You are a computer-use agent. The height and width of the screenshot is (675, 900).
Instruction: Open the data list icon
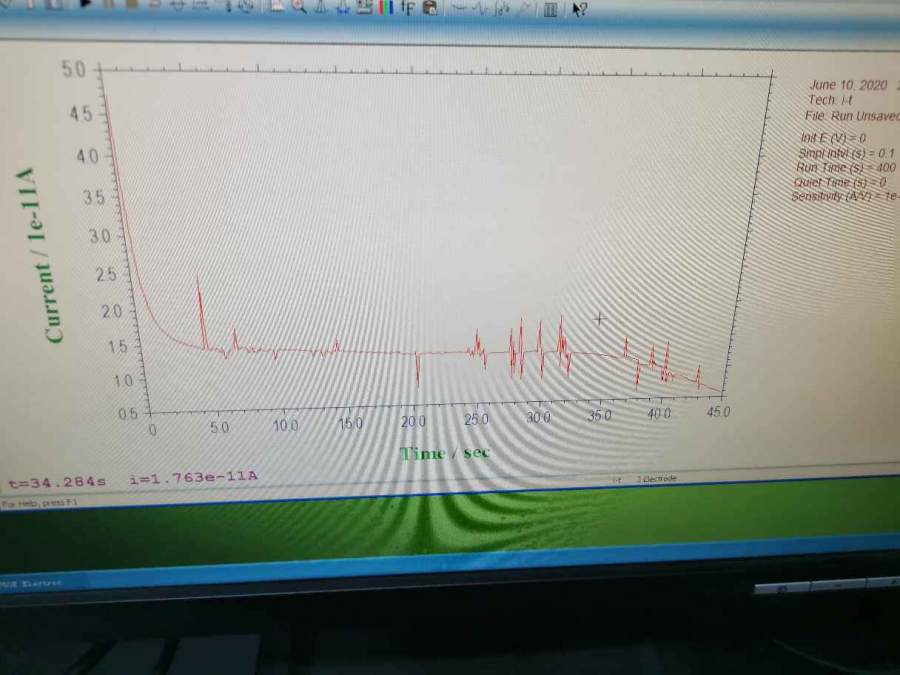pyautogui.click(x=550, y=9)
